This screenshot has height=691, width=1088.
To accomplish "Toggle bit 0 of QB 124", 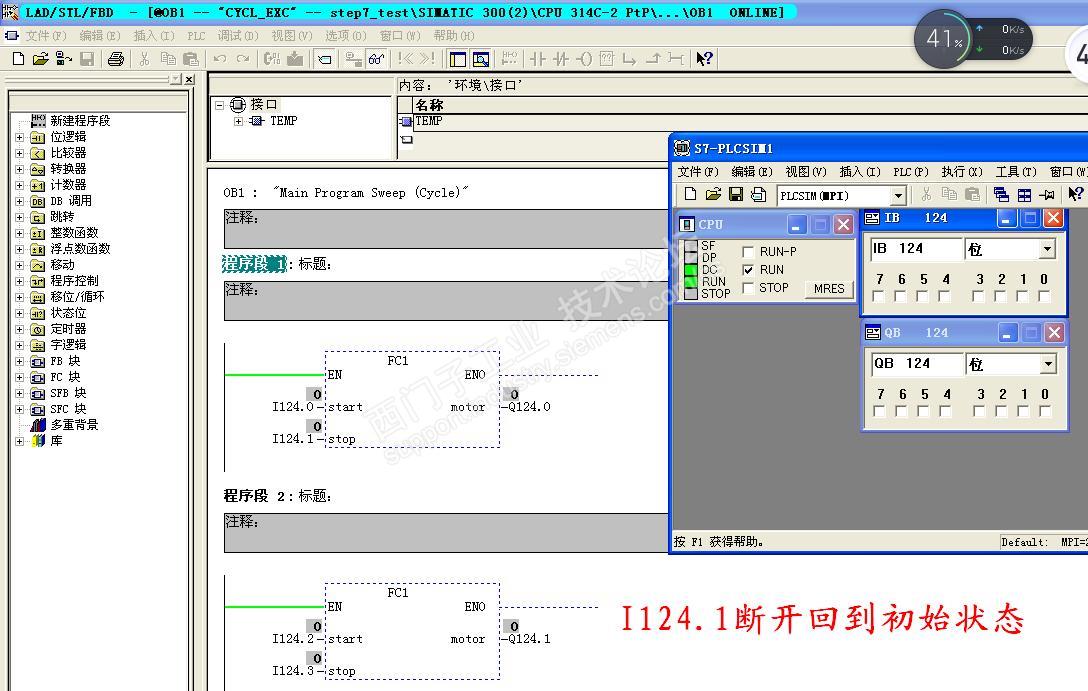I will [x=1045, y=411].
